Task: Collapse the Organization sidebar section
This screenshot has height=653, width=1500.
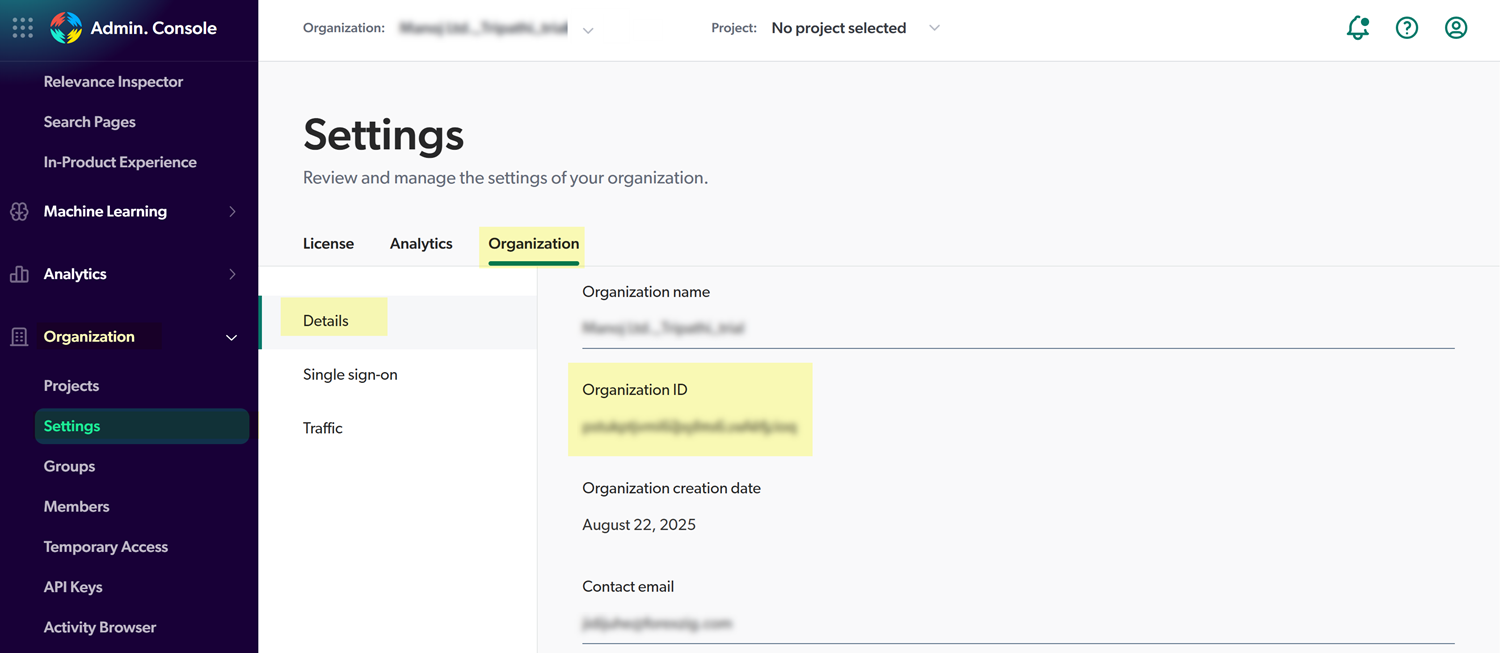Action: pyautogui.click(x=232, y=337)
